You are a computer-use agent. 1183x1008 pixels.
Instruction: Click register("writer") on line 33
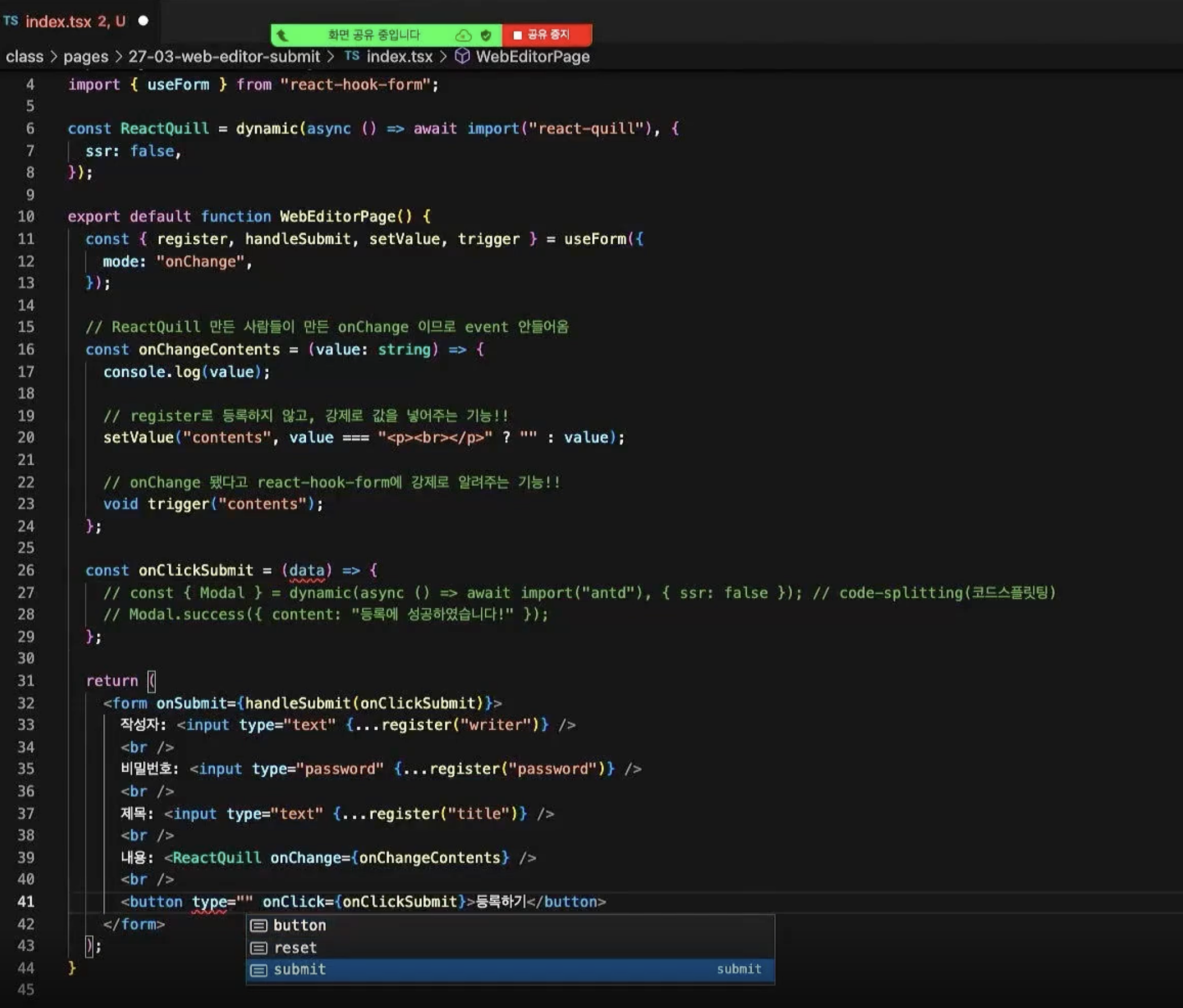460,725
